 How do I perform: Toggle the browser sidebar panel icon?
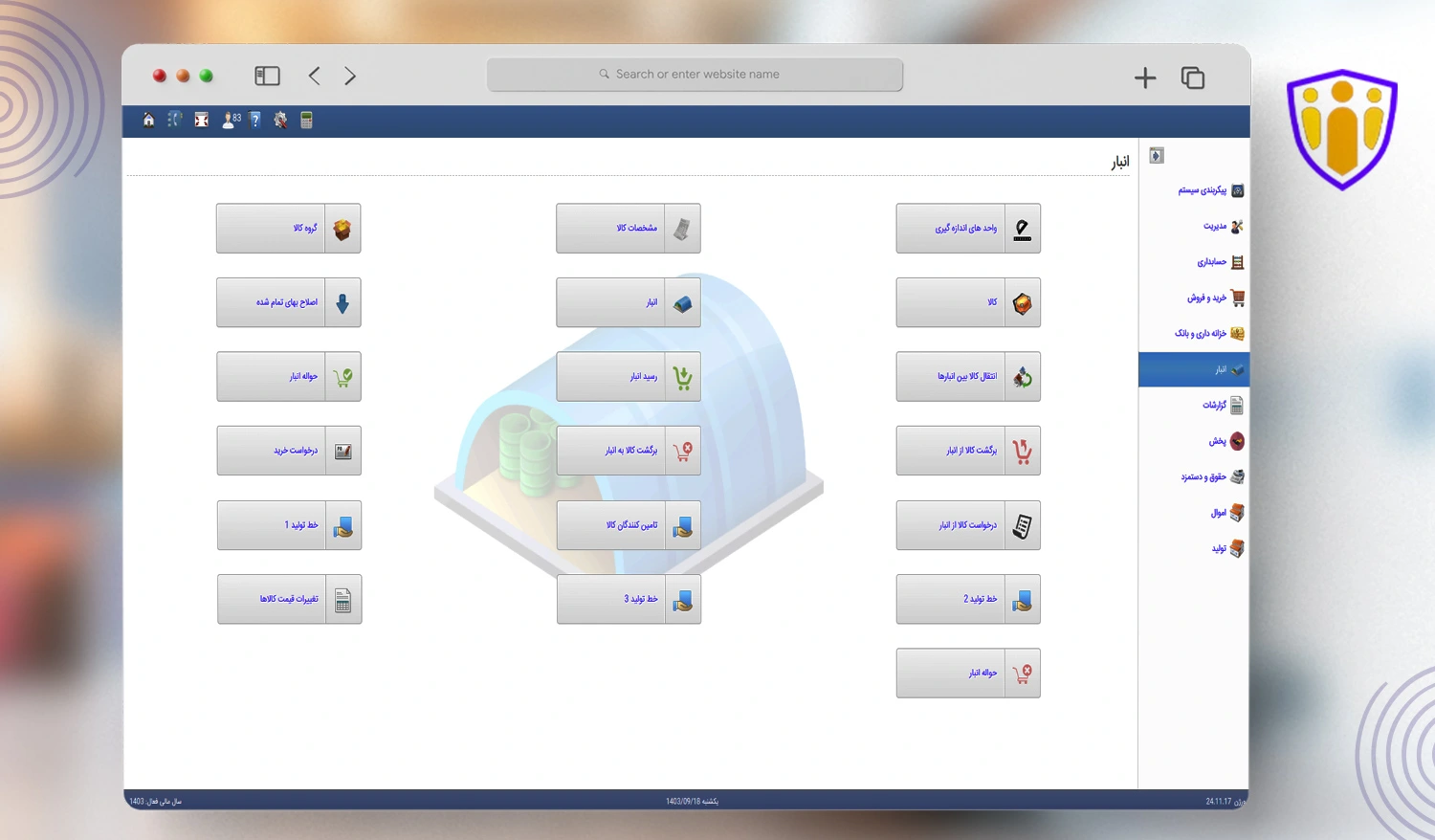click(x=267, y=76)
